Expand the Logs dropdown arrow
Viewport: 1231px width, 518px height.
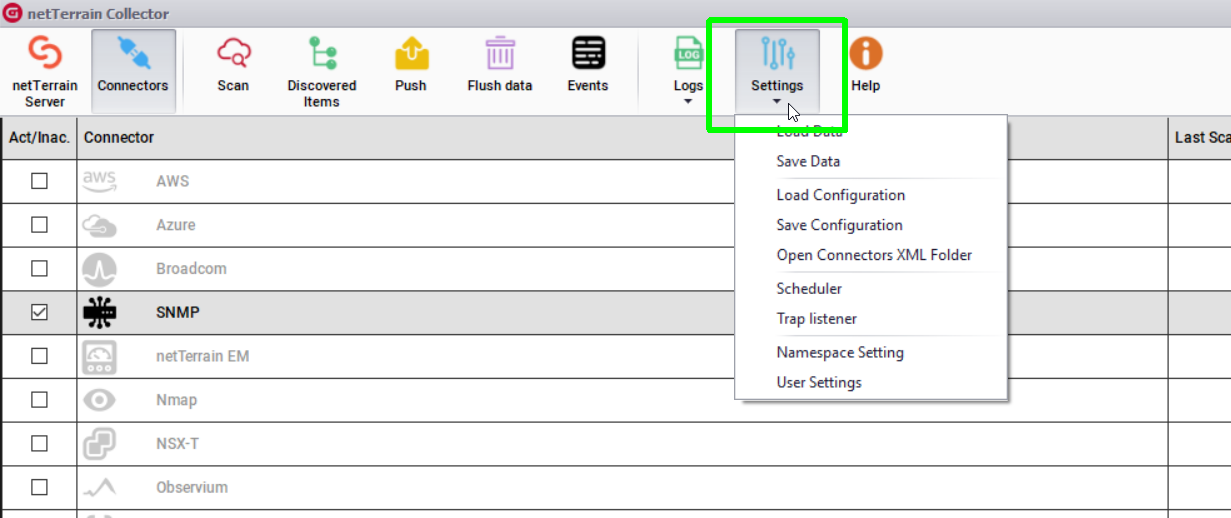688,101
